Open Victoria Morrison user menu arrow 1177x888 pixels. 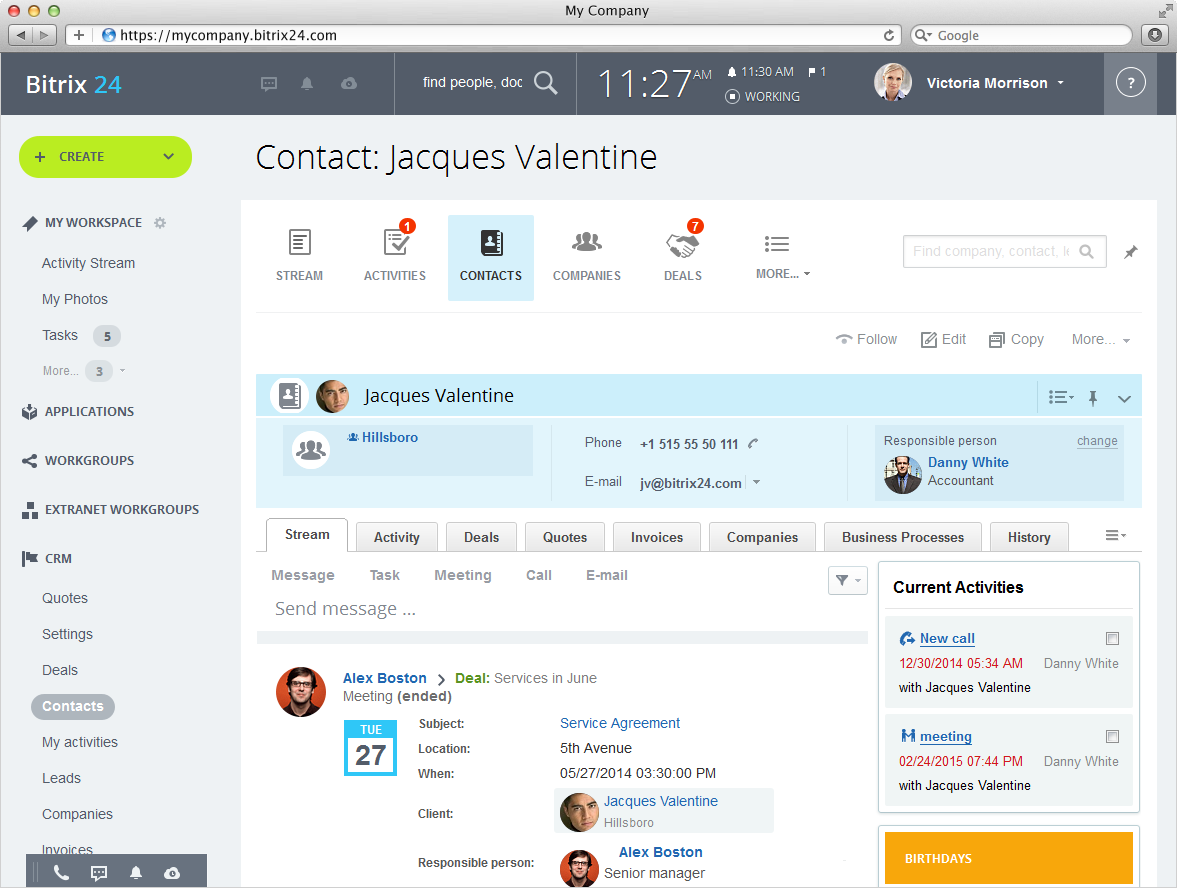tap(1061, 83)
